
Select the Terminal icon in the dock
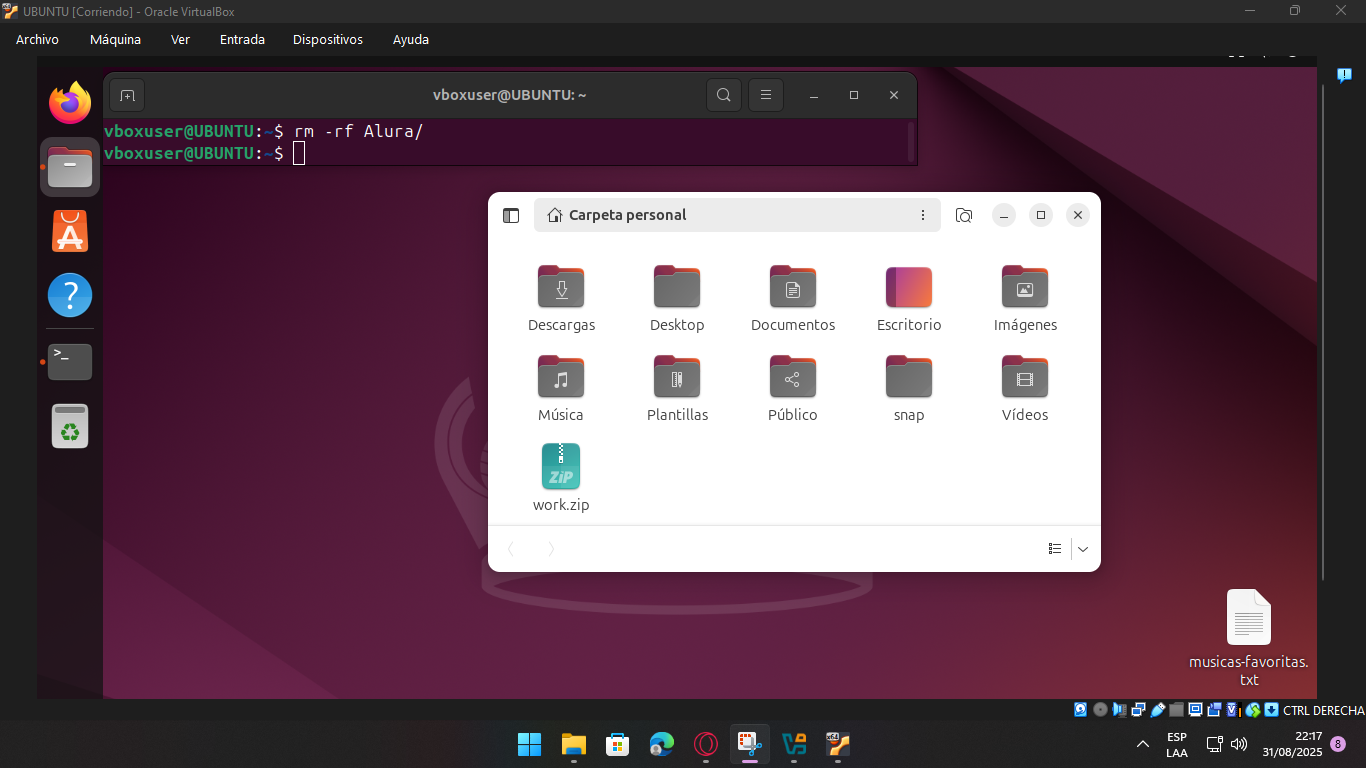tap(70, 362)
